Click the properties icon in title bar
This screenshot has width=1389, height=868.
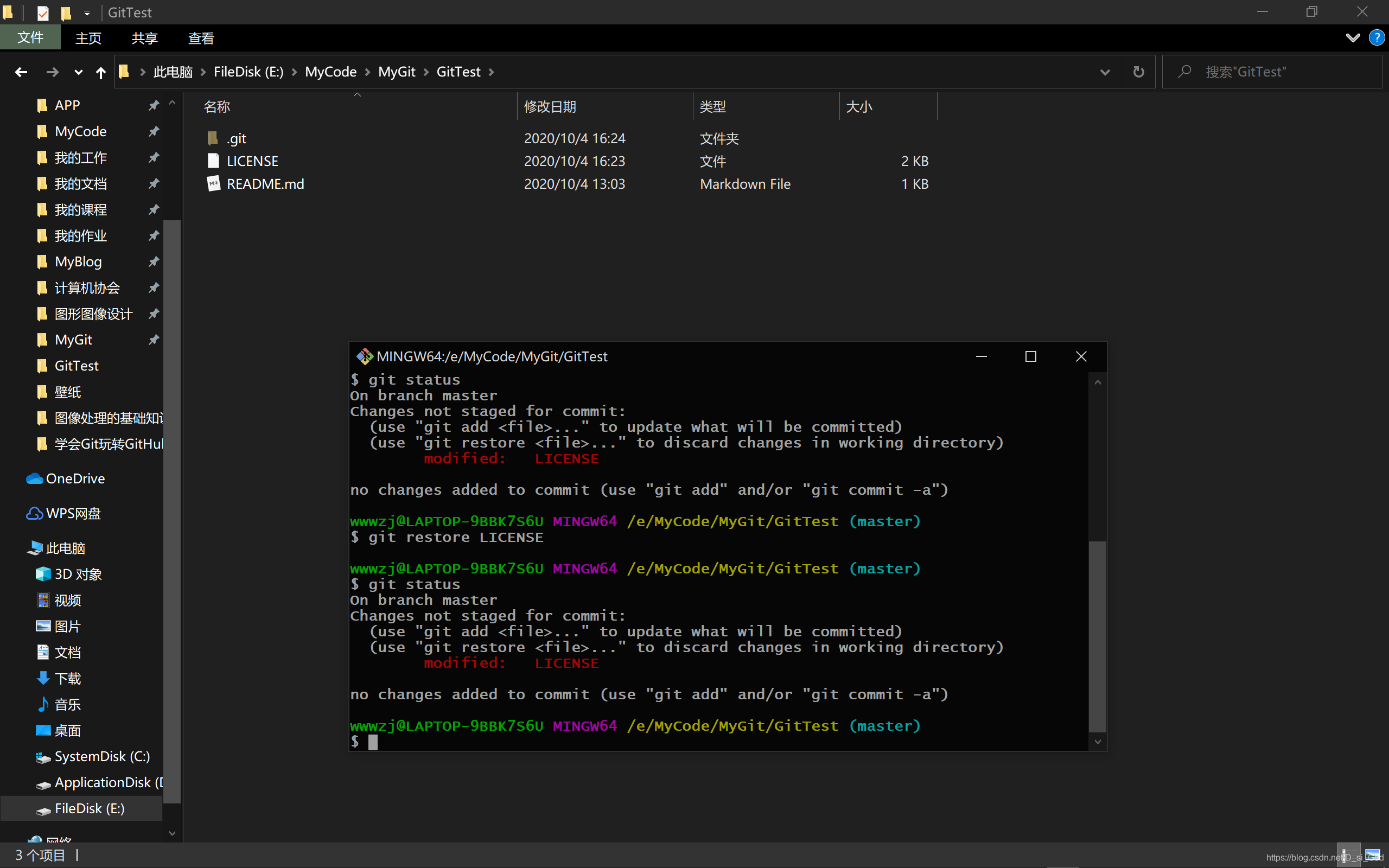[43, 12]
